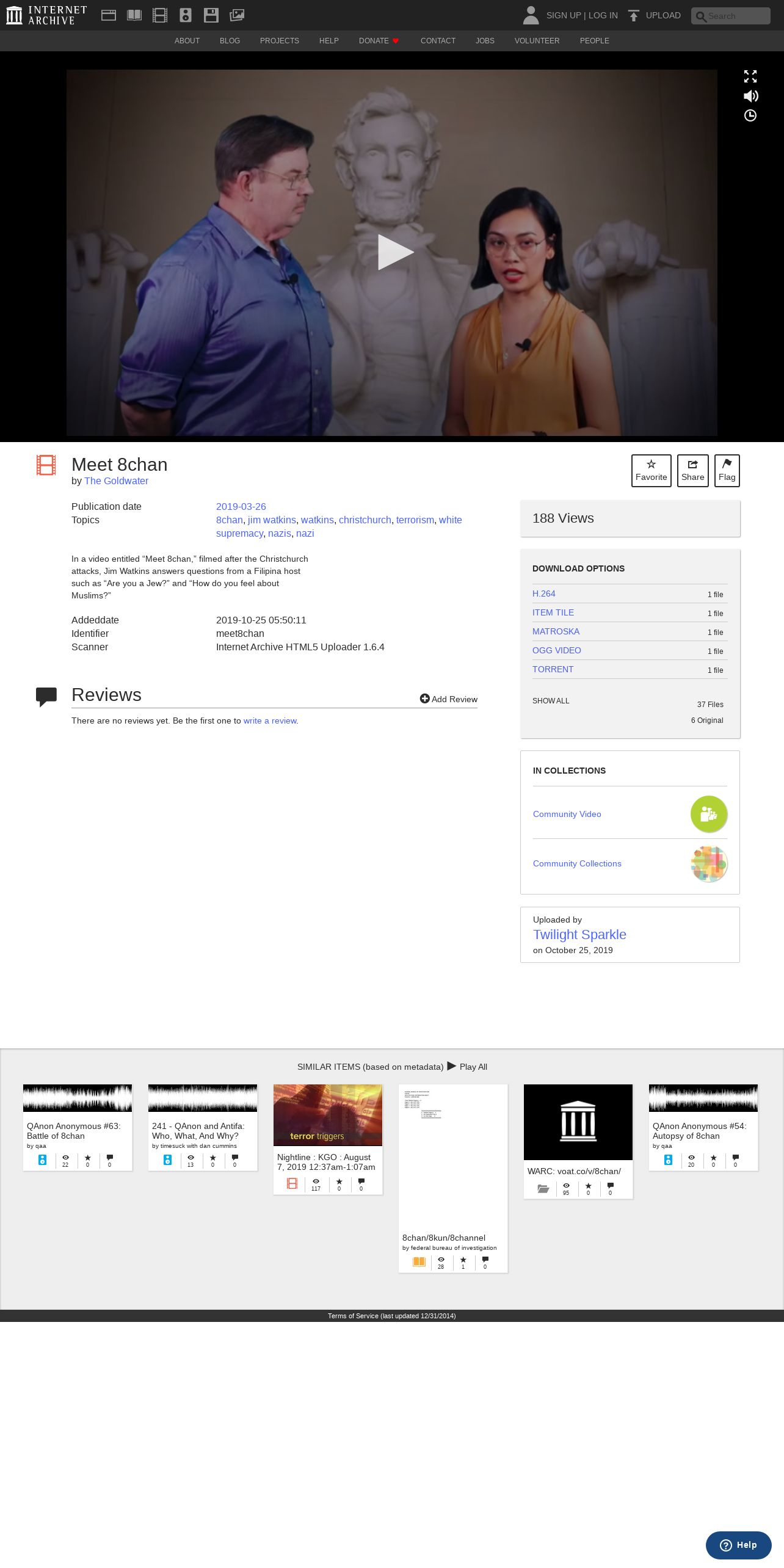784x1568 pixels.
Task: Open the Internet Archive home logo
Action: coord(46,15)
